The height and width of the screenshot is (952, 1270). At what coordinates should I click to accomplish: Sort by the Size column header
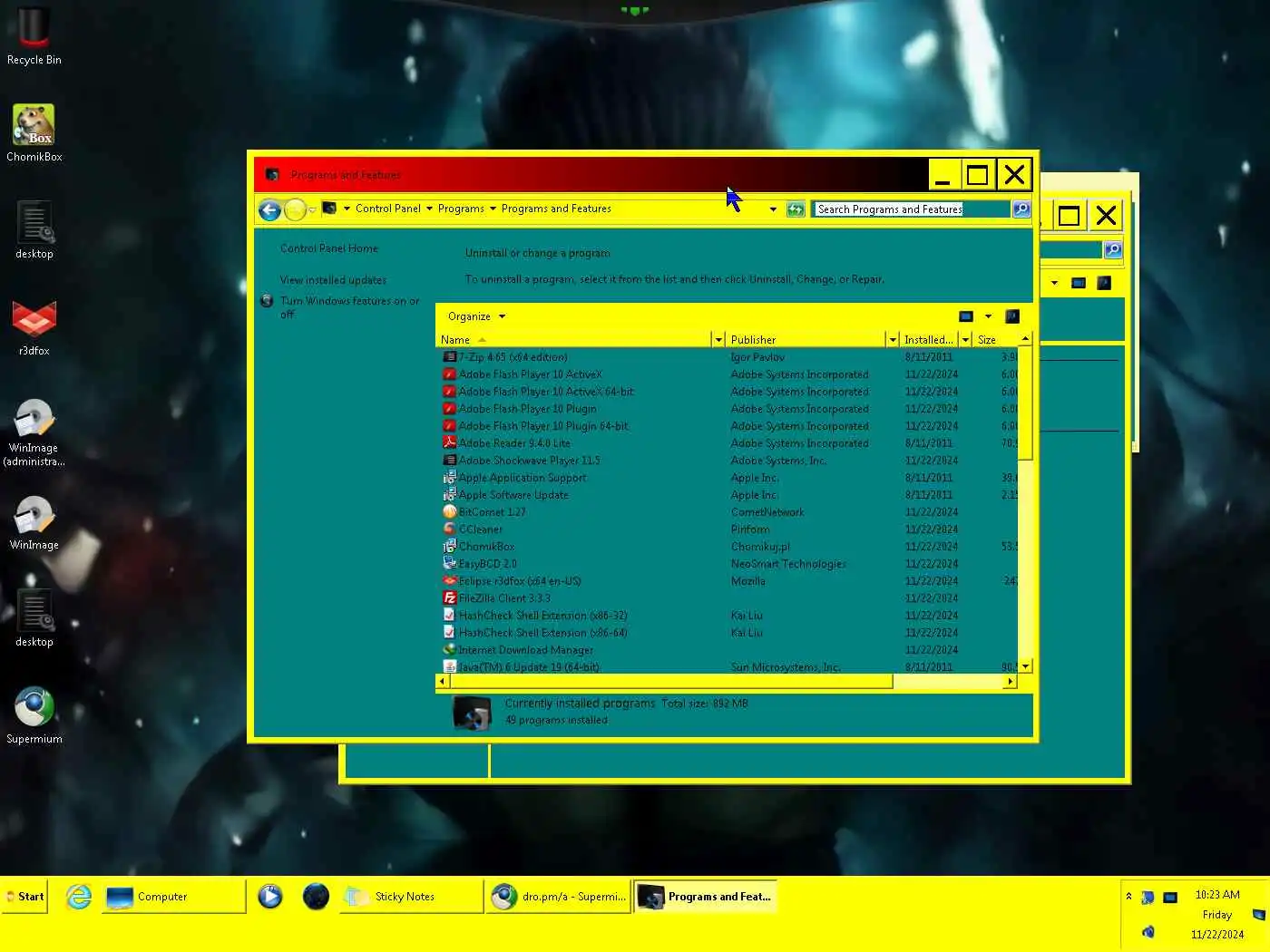(995, 340)
